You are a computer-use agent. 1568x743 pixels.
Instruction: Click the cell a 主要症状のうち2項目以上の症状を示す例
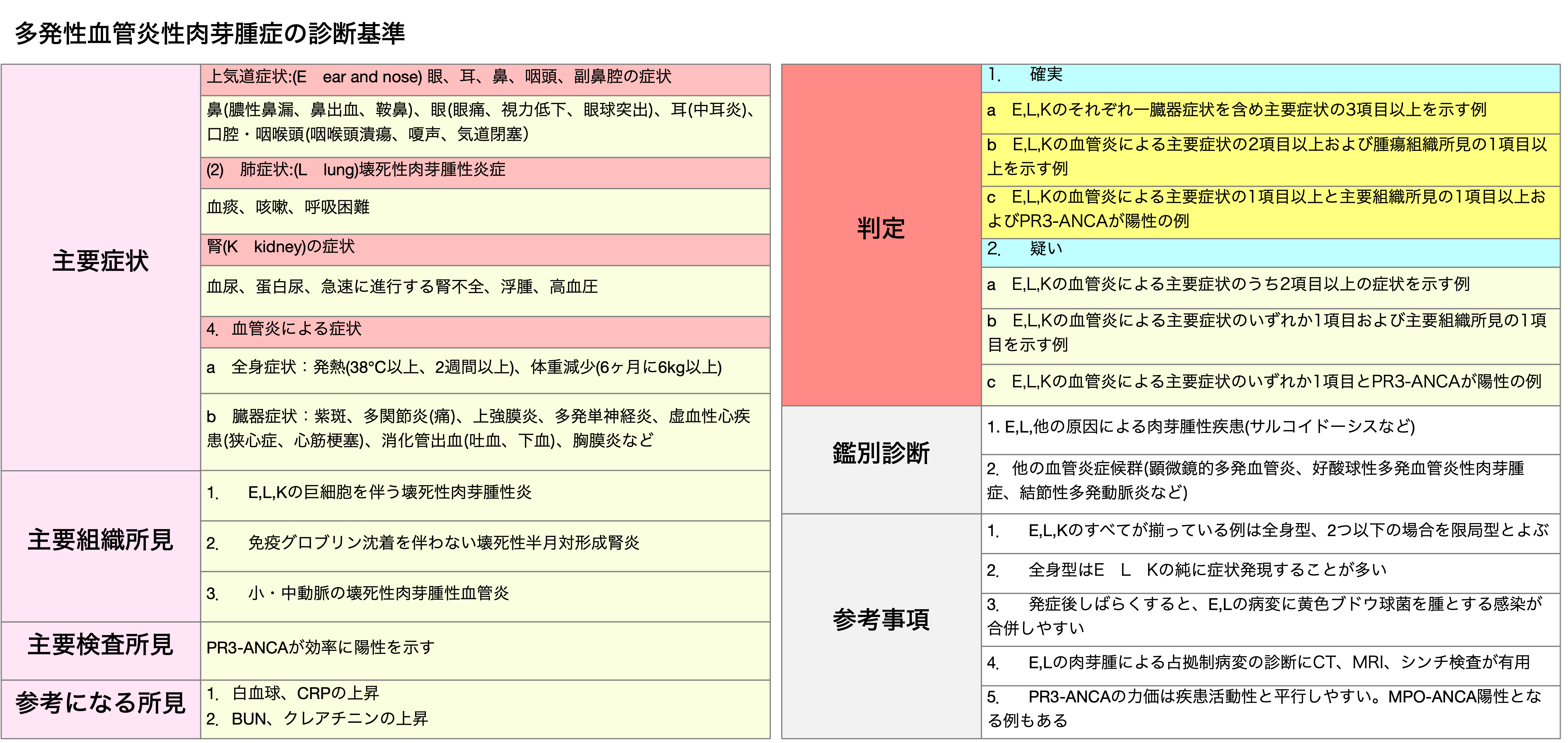1270,288
